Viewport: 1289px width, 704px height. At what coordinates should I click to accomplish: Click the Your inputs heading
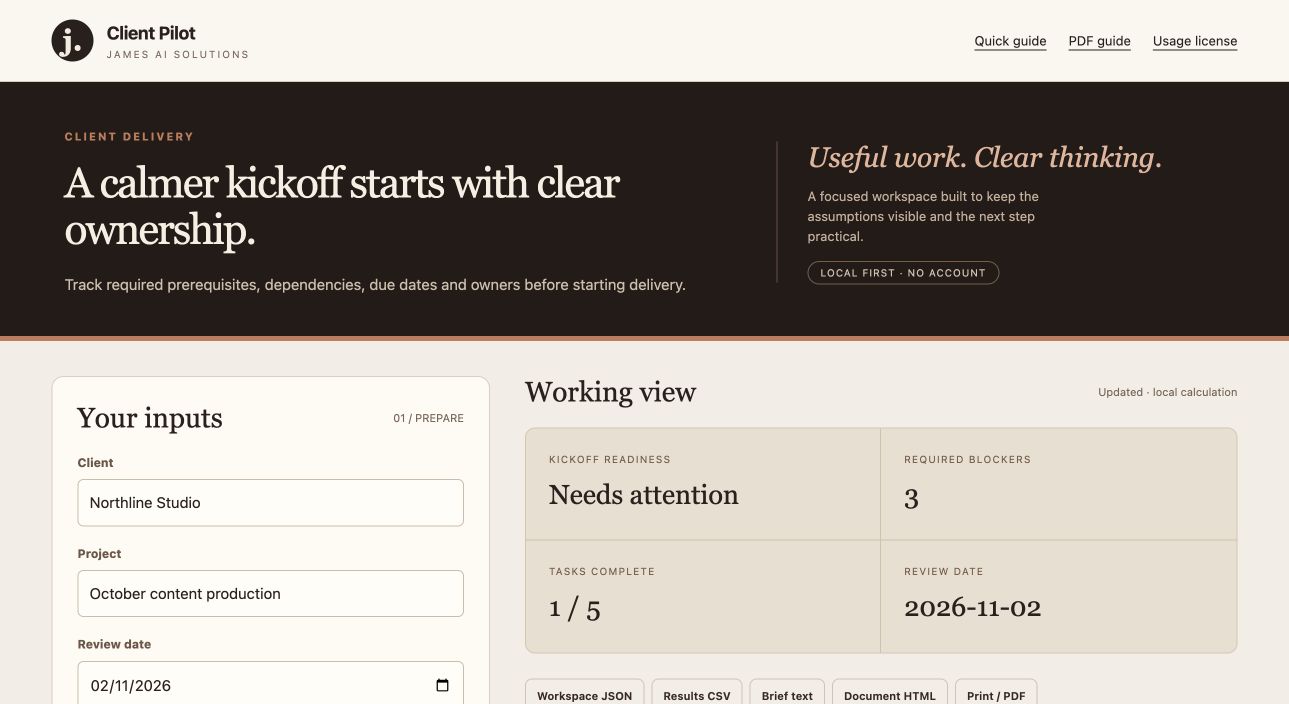click(150, 418)
